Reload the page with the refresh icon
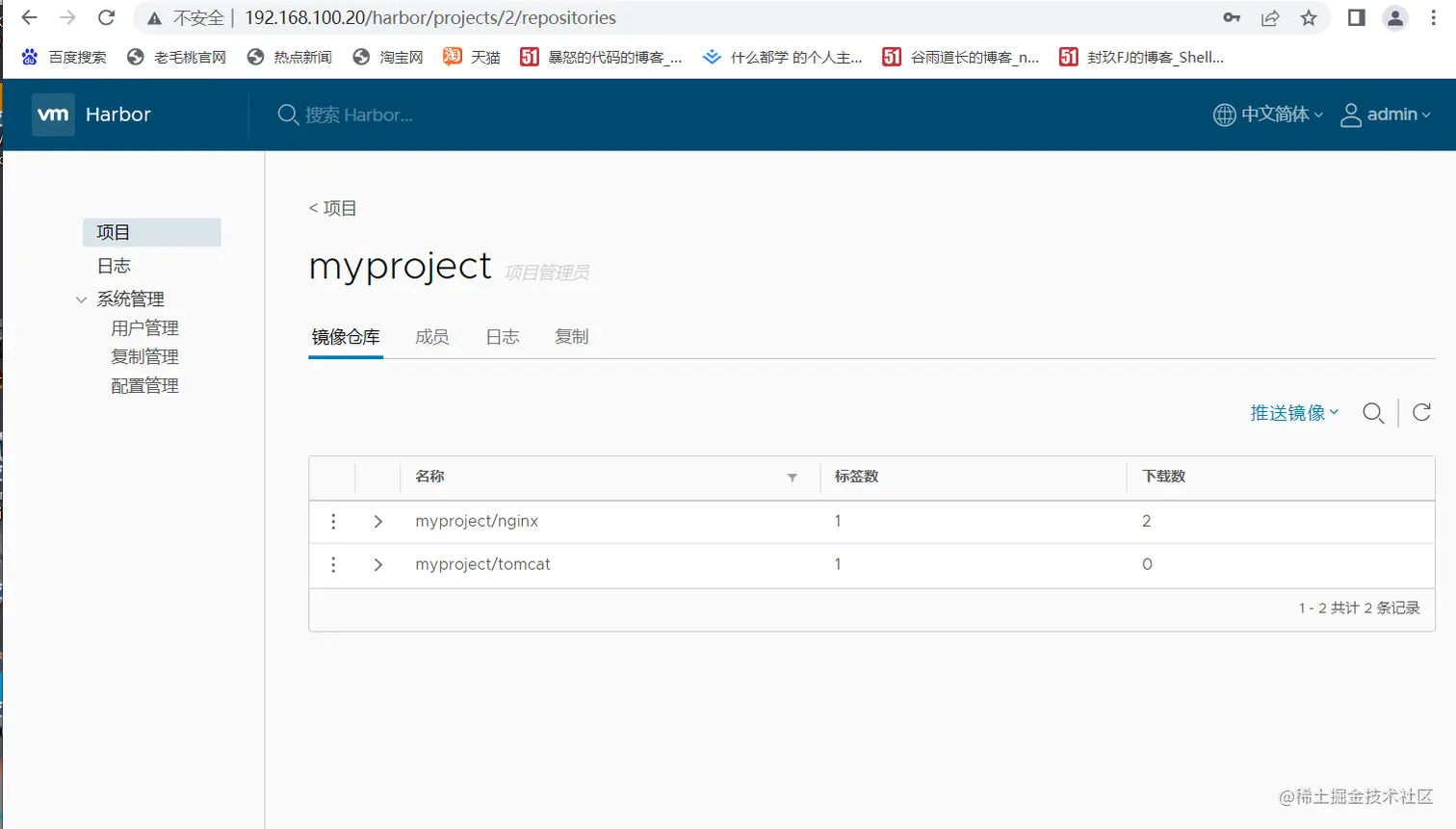 [x=107, y=17]
